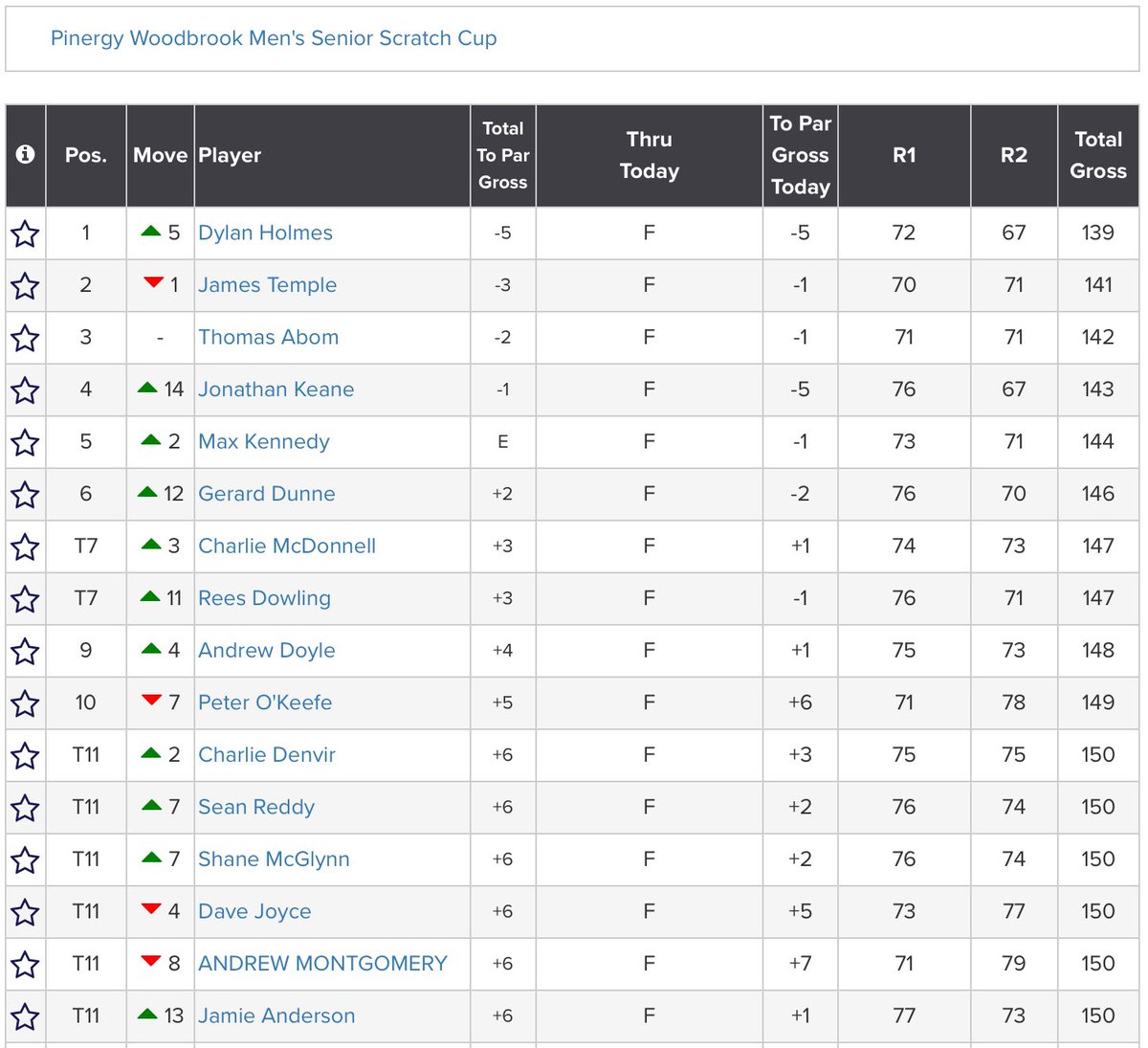This screenshot has width=1148, height=1048.
Task: Select Jonathan Keane's total gross 143
Action: tap(1098, 390)
